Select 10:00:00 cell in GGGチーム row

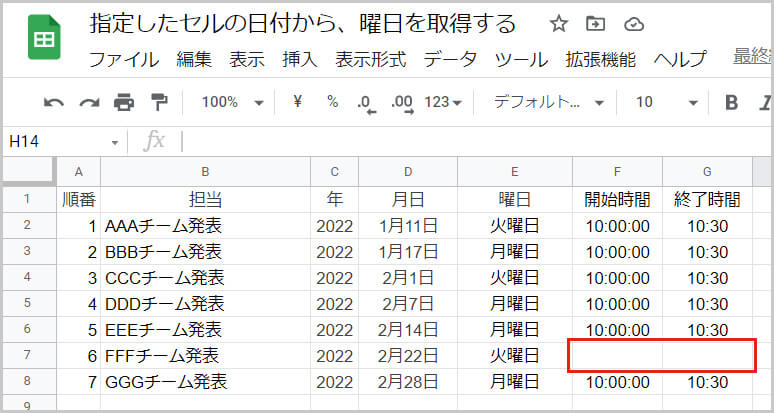[x=618, y=382]
